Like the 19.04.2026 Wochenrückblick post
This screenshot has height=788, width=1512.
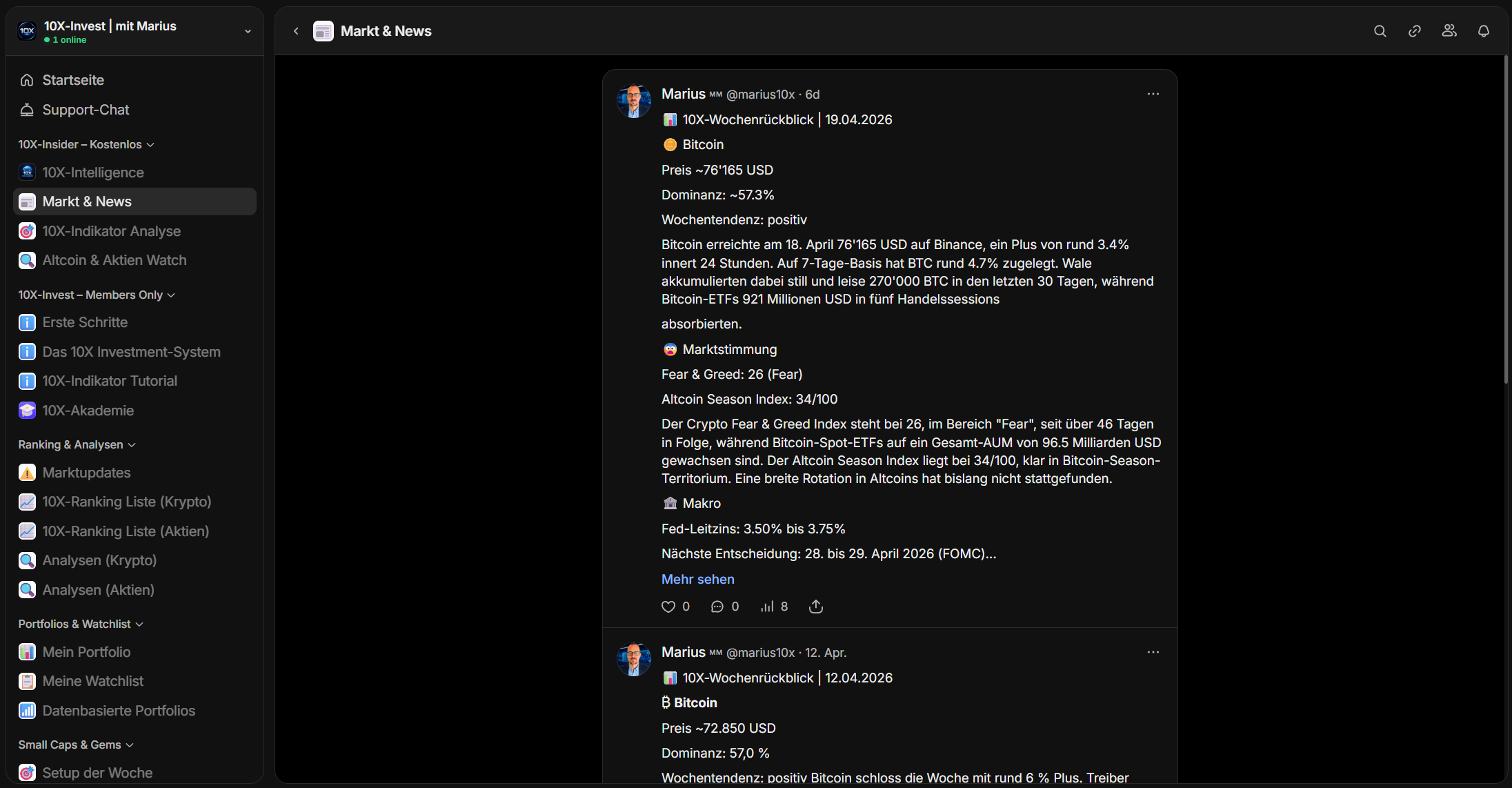pos(668,607)
